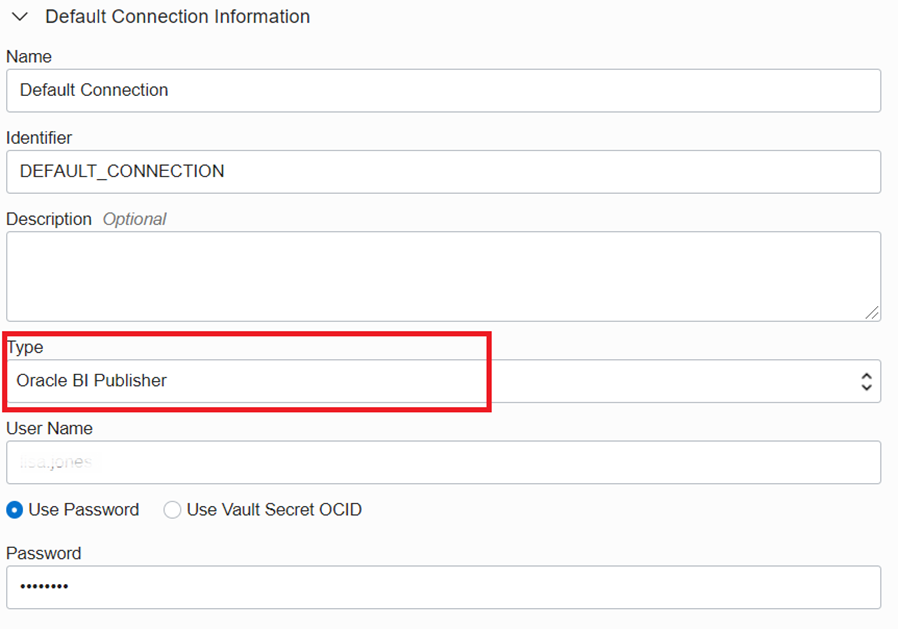
Task: Click the Use Vault Secret OCID label text
Action: tap(274, 510)
